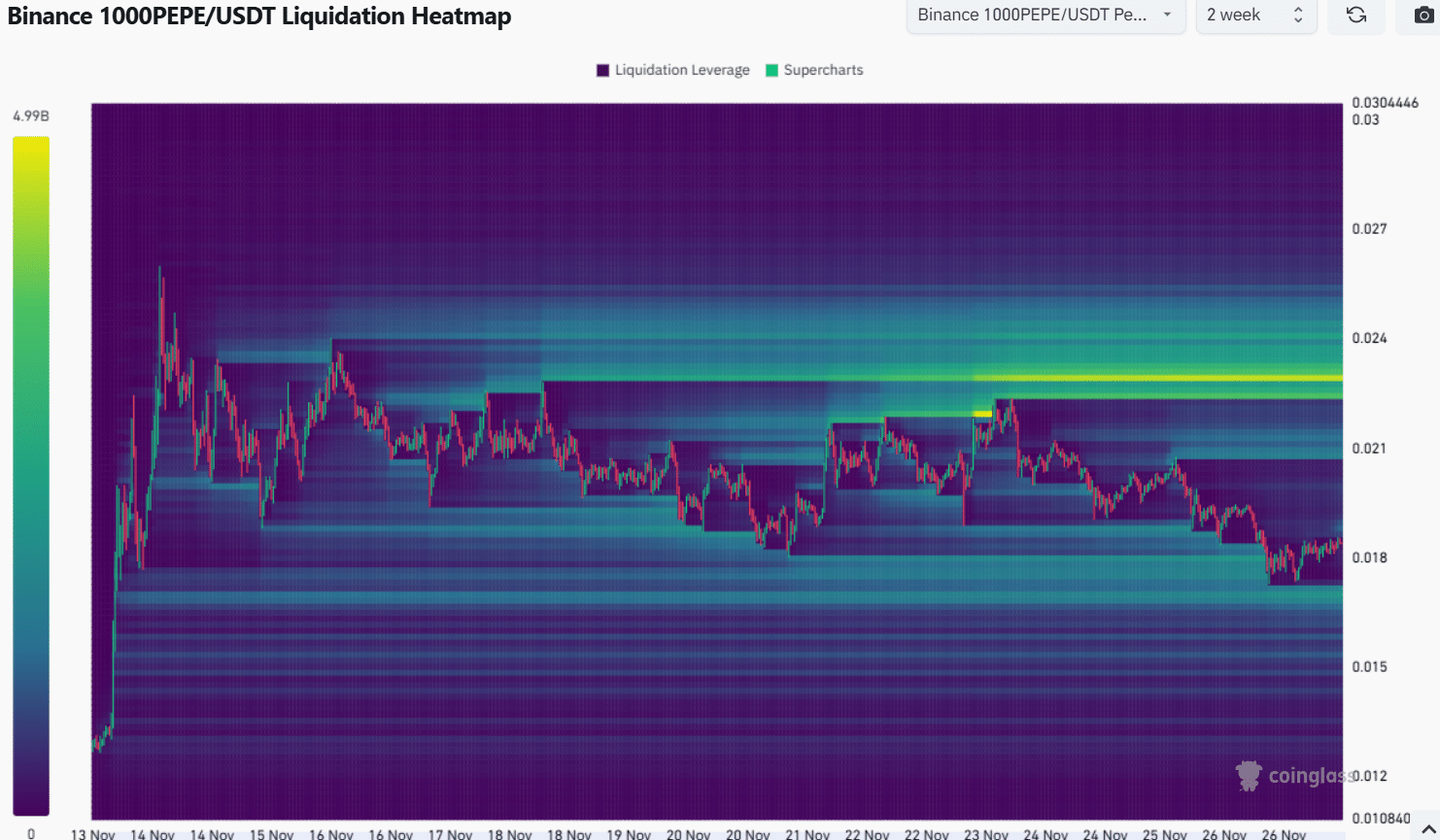
Task: Click the 0.024 price axis label
Action: [1369, 338]
